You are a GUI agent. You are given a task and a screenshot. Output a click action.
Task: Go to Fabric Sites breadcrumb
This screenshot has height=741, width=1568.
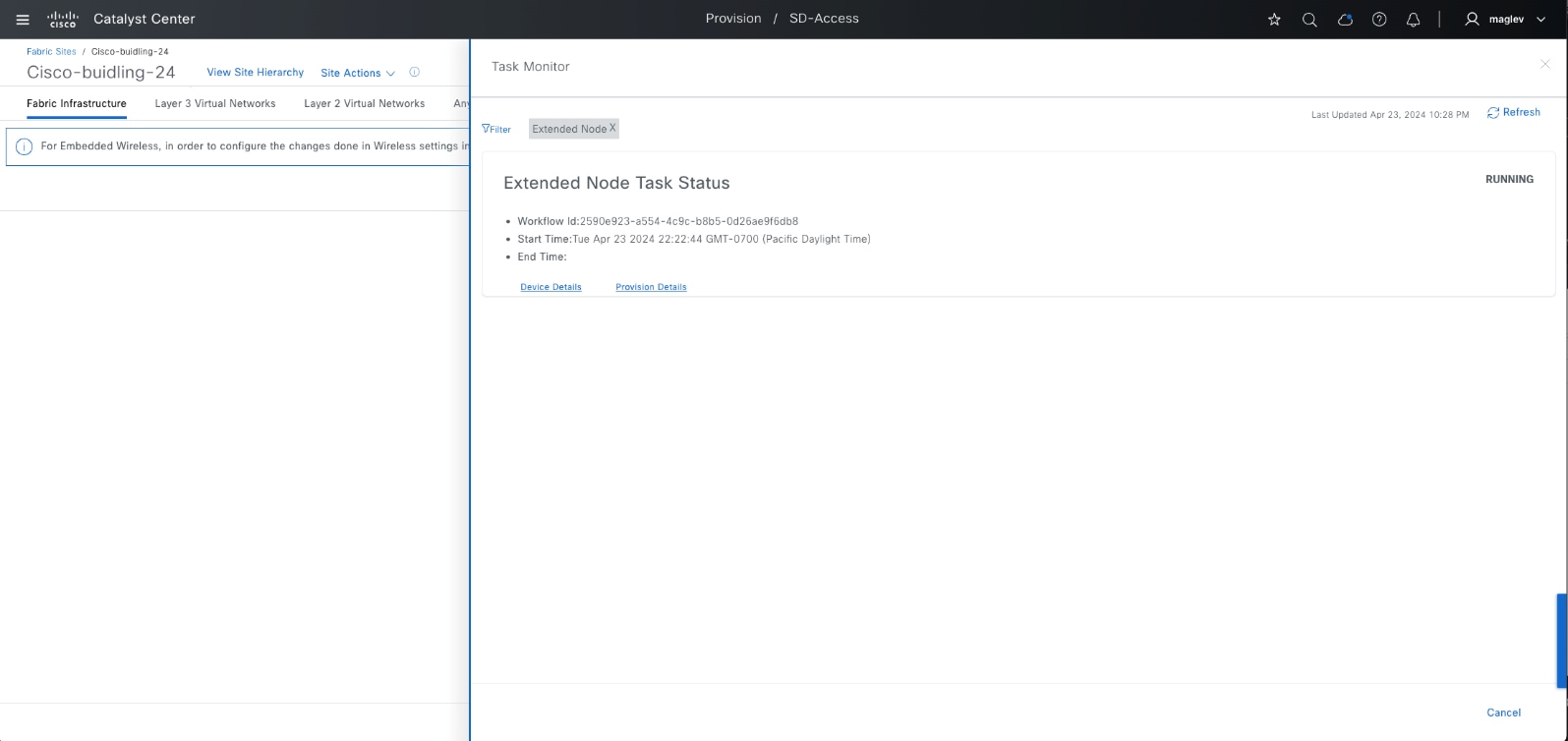tap(51, 51)
